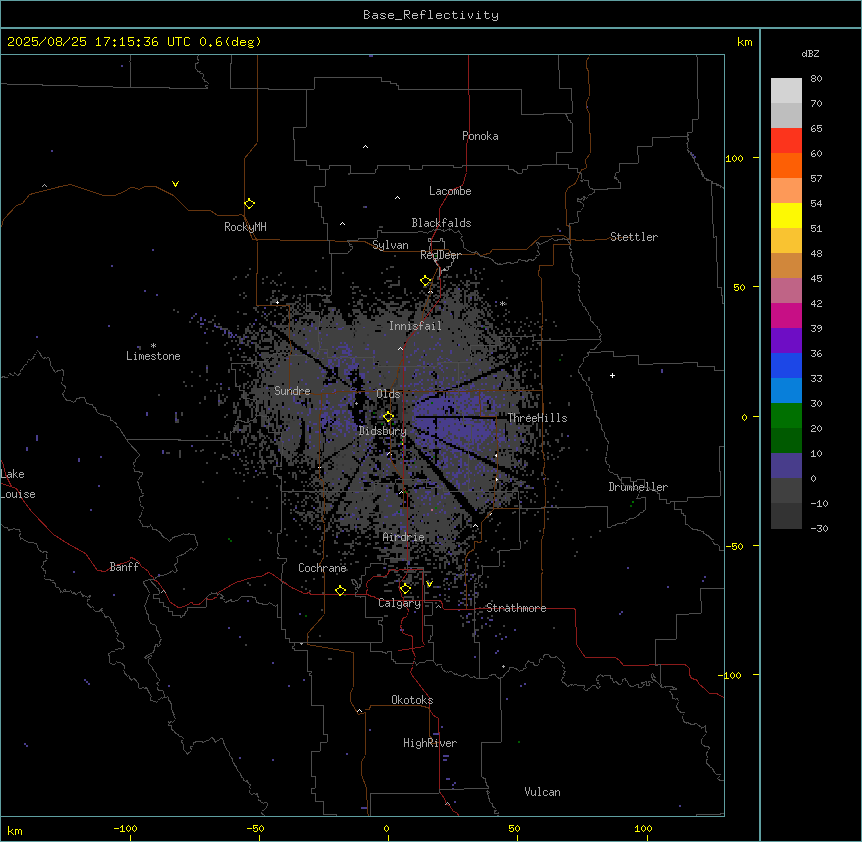
Task: Click the Cochrane city label
Action: click(x=322, y=568)
